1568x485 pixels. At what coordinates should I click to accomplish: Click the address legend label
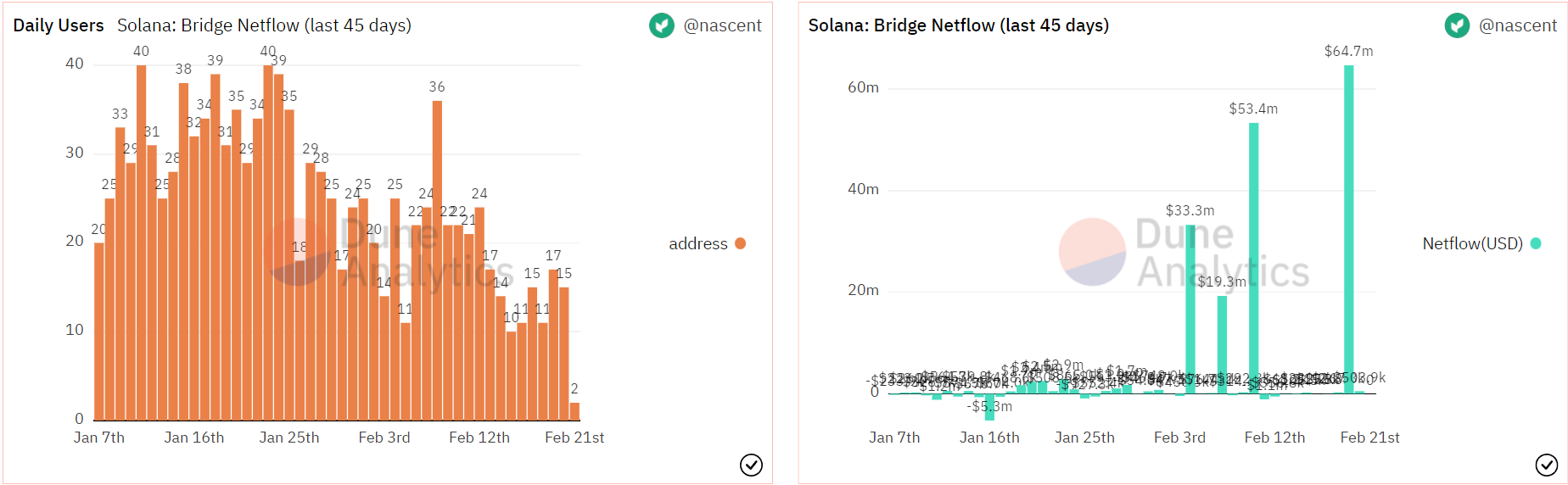click(x=697, y=243)
